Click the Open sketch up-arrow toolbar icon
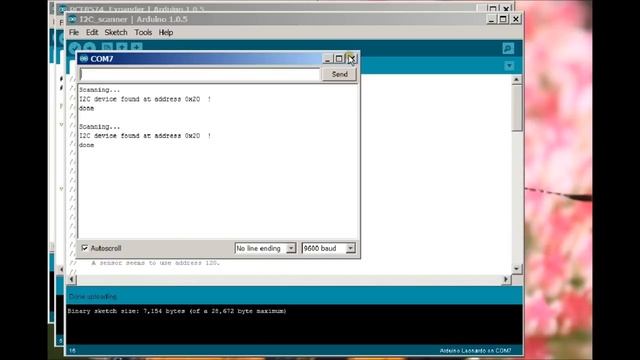Viewport: 640px width, 360px height. pyautogui.click(x=122, y=47)
